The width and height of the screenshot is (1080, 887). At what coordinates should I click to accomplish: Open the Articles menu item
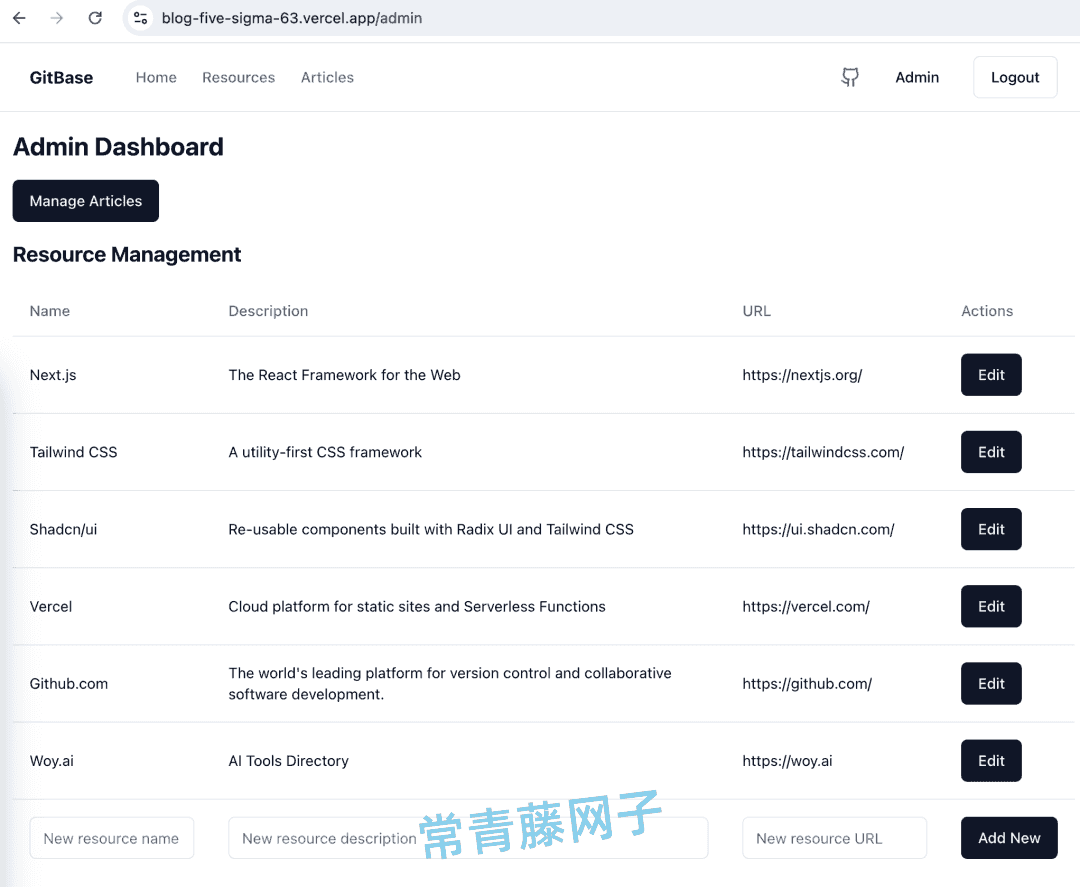(x=327, y=77)
